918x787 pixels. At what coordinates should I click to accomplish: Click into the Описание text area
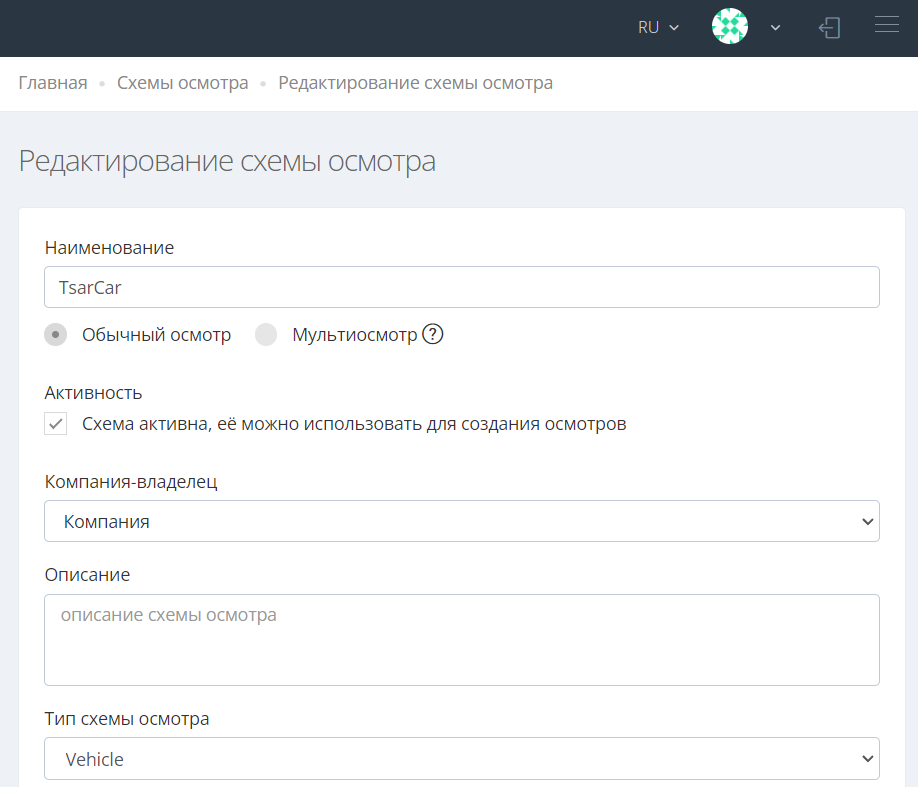coord(461,640)
